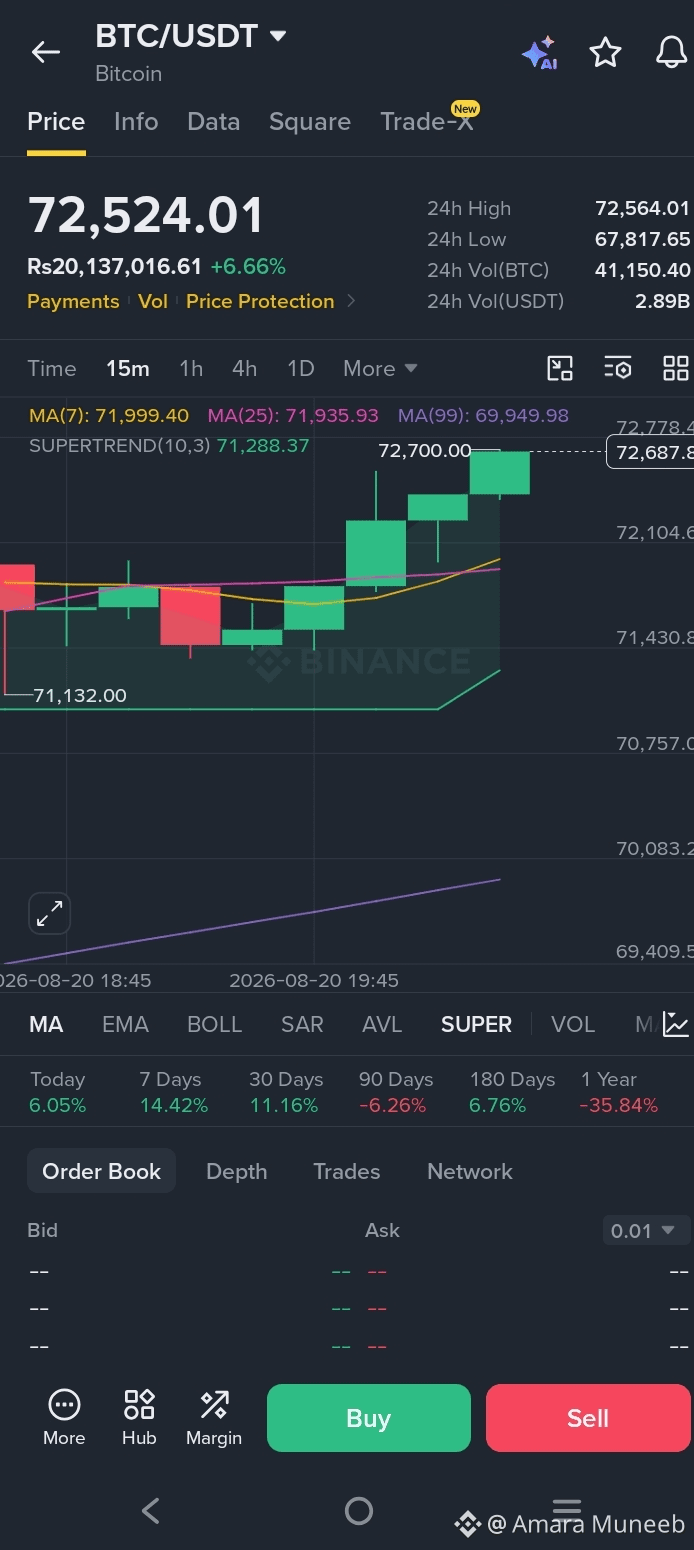The image size is (694, 1550).
Task: Tap the 71,132.00 low price marker
Action: (x=80, y=695)
